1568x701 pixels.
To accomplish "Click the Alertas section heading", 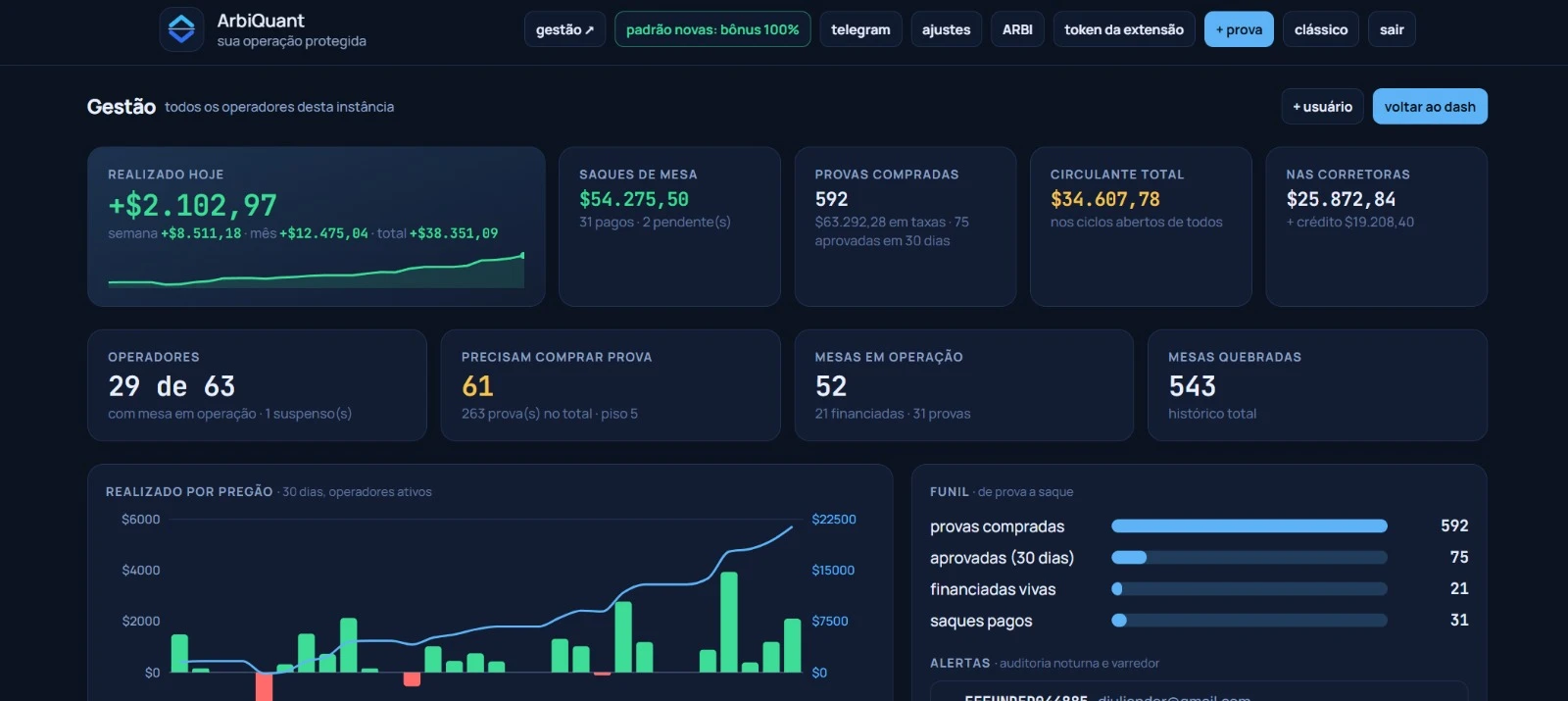I will (x=960, y=664).
